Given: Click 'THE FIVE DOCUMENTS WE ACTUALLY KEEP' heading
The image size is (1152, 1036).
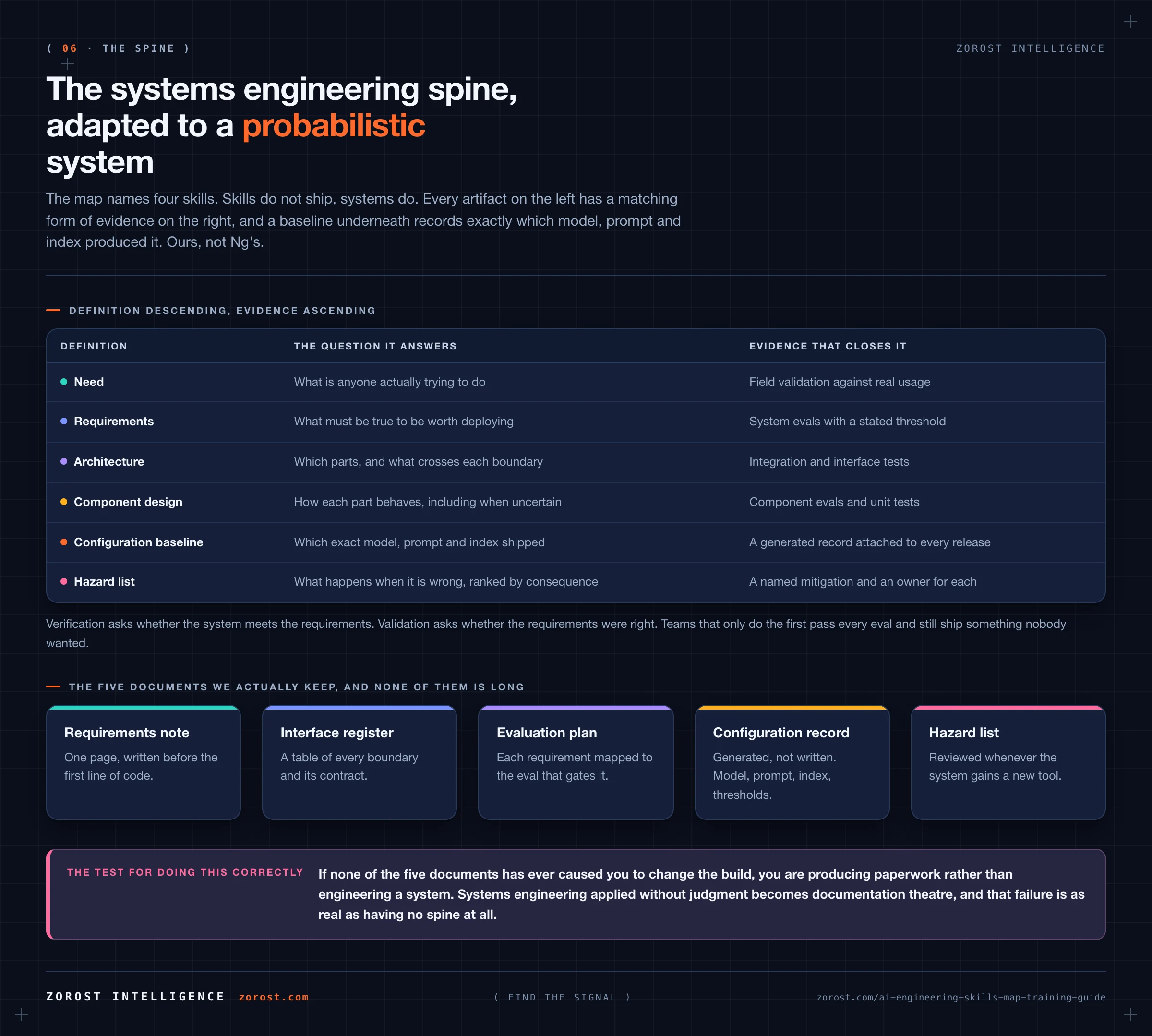Looking at the screenshot, I should tap(297, 687).
